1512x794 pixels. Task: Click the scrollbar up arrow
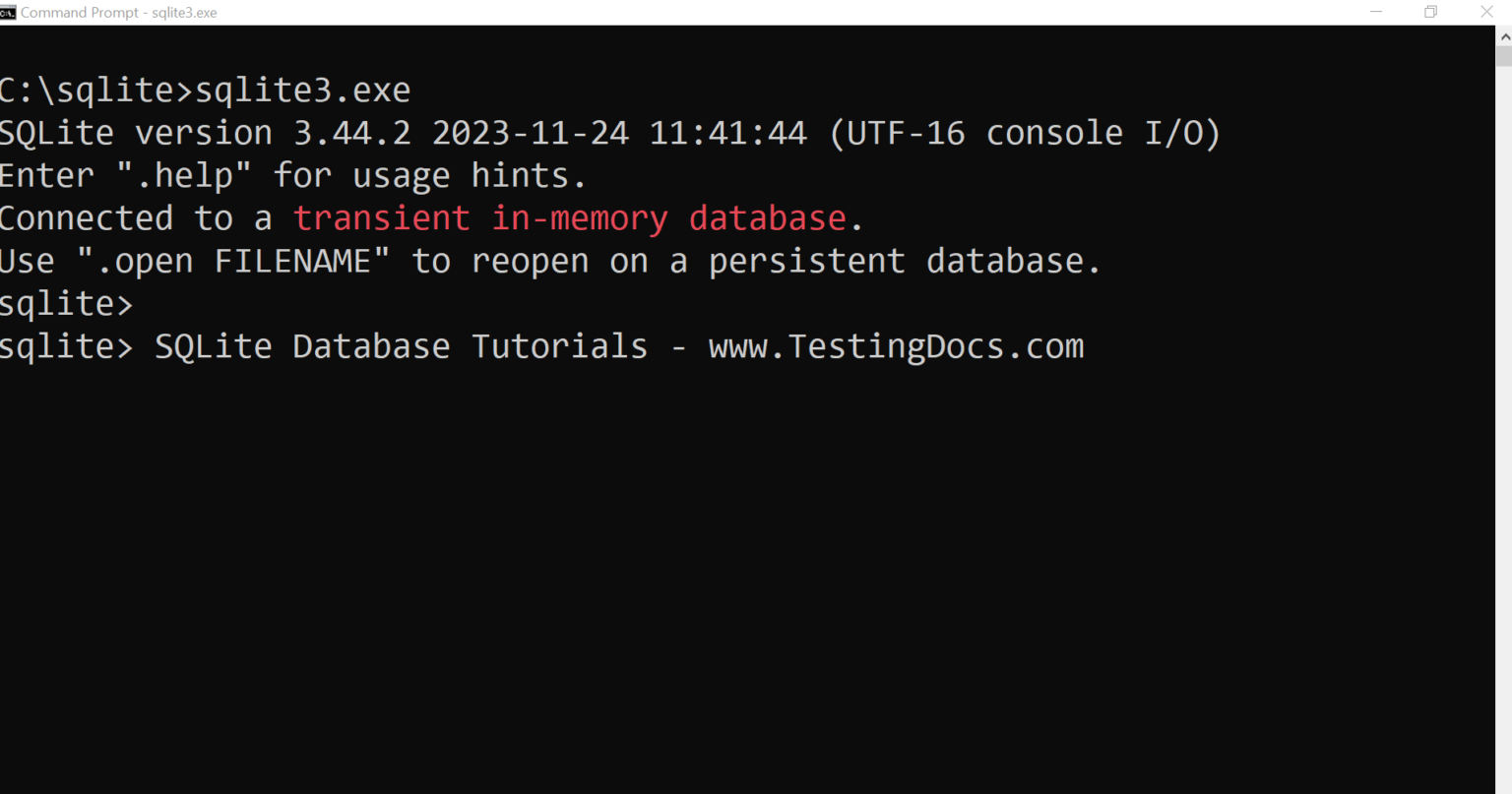(x=1504, y=34)
